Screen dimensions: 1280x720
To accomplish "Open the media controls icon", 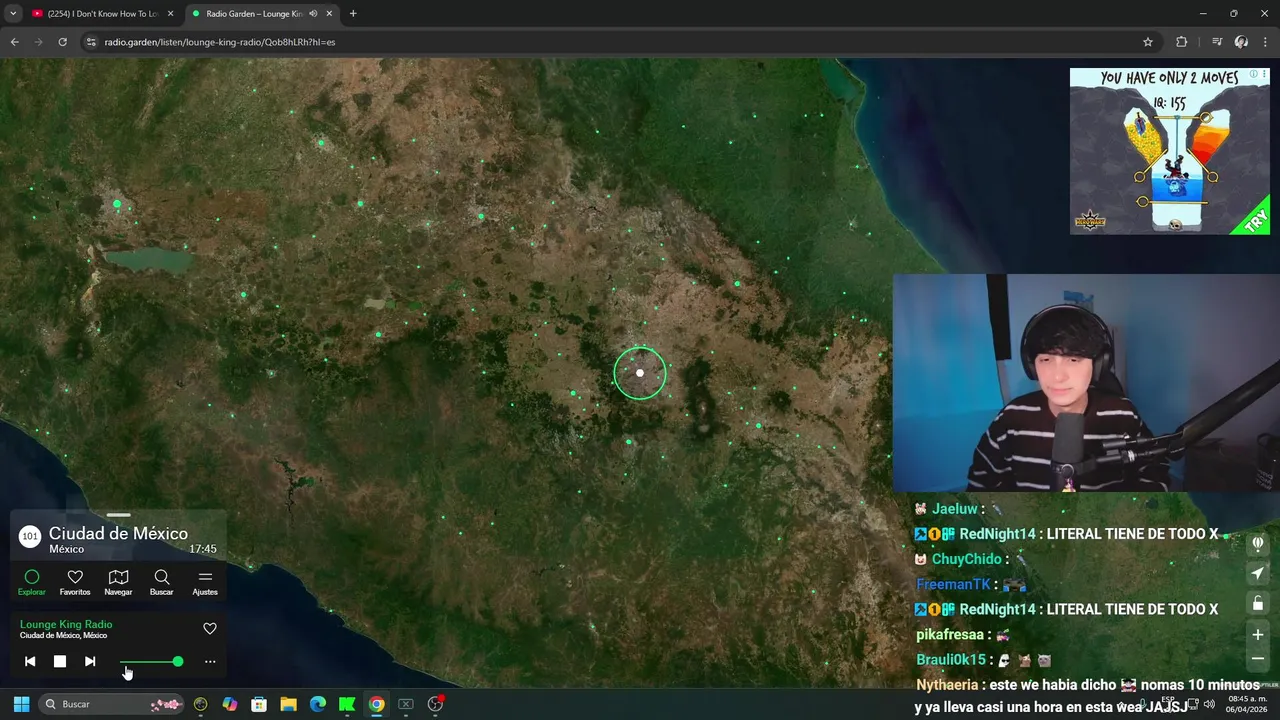I will tap(1217, 42).
